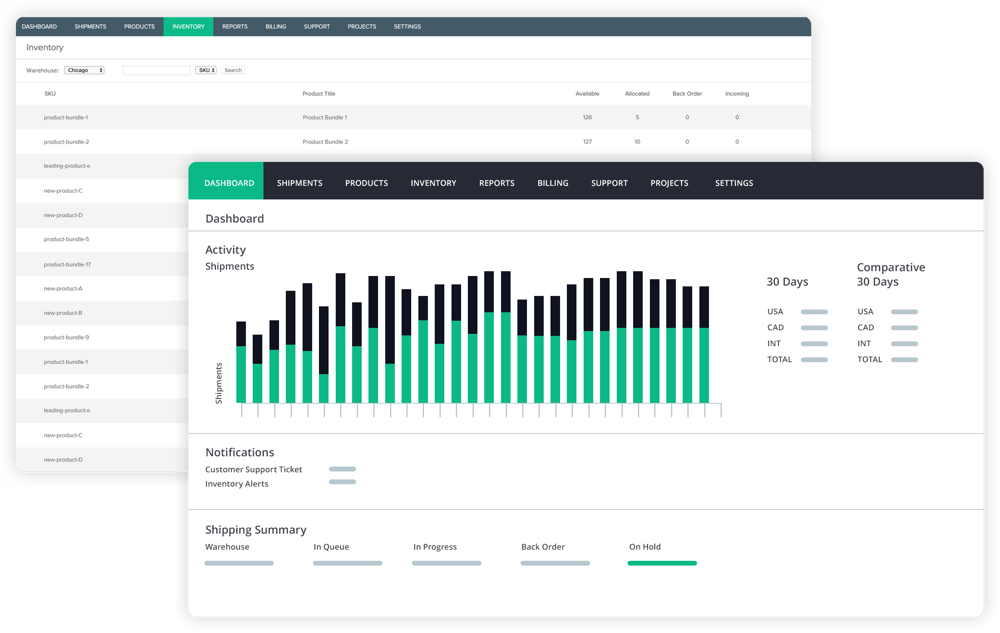Expand the Warehouse Chicago dropdown
1000x633 pixels.
(x=84, y=70)
